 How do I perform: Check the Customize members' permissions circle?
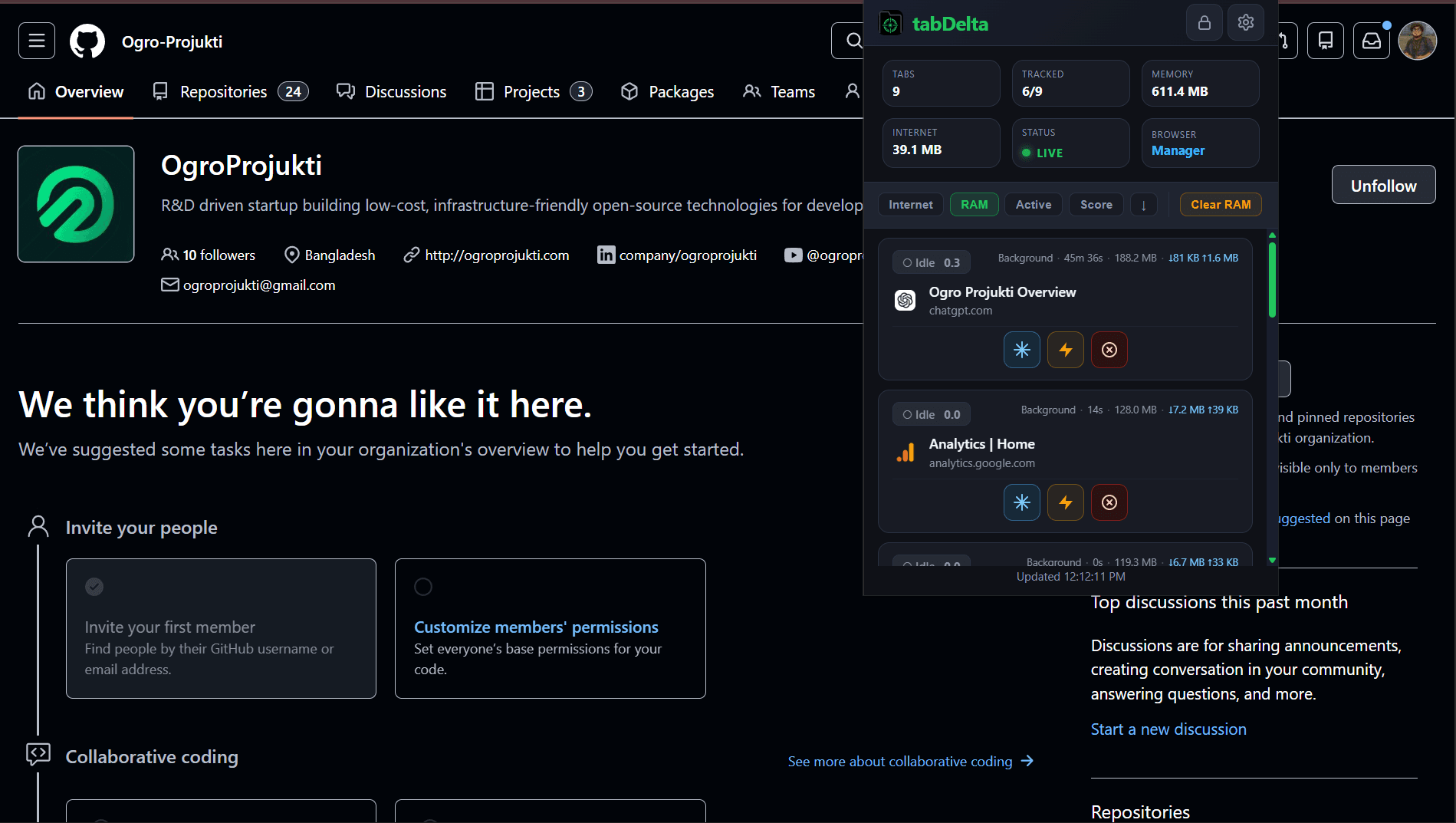pyautogui.click(x=423, y=587)
